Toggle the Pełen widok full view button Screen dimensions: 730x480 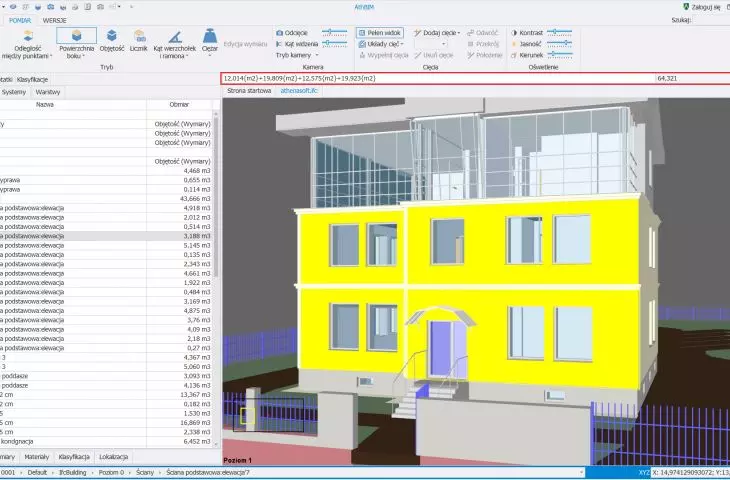point(380,33)
